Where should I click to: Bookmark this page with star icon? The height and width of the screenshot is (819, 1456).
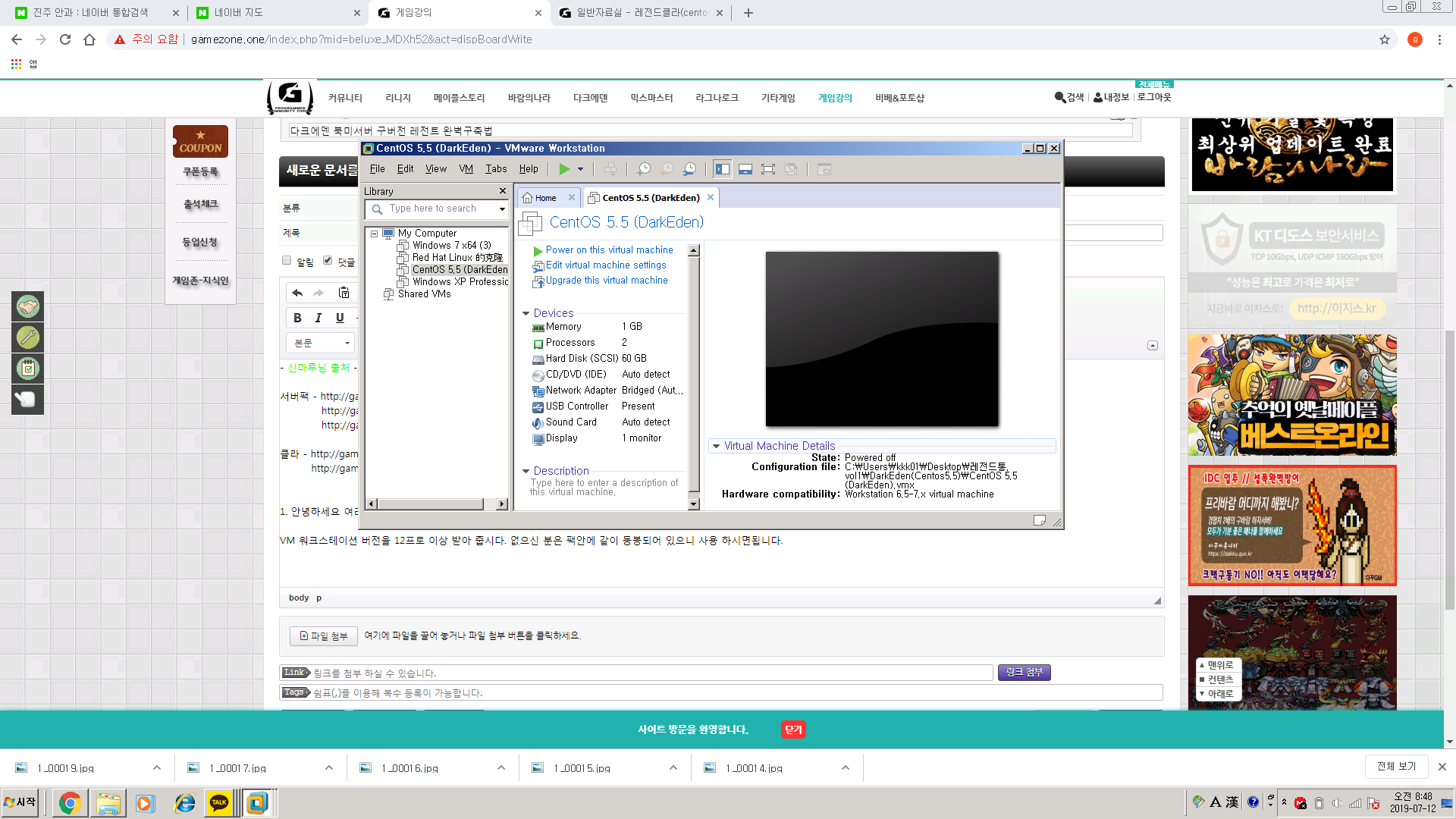pyautogui.click(x=1385, y=39)
